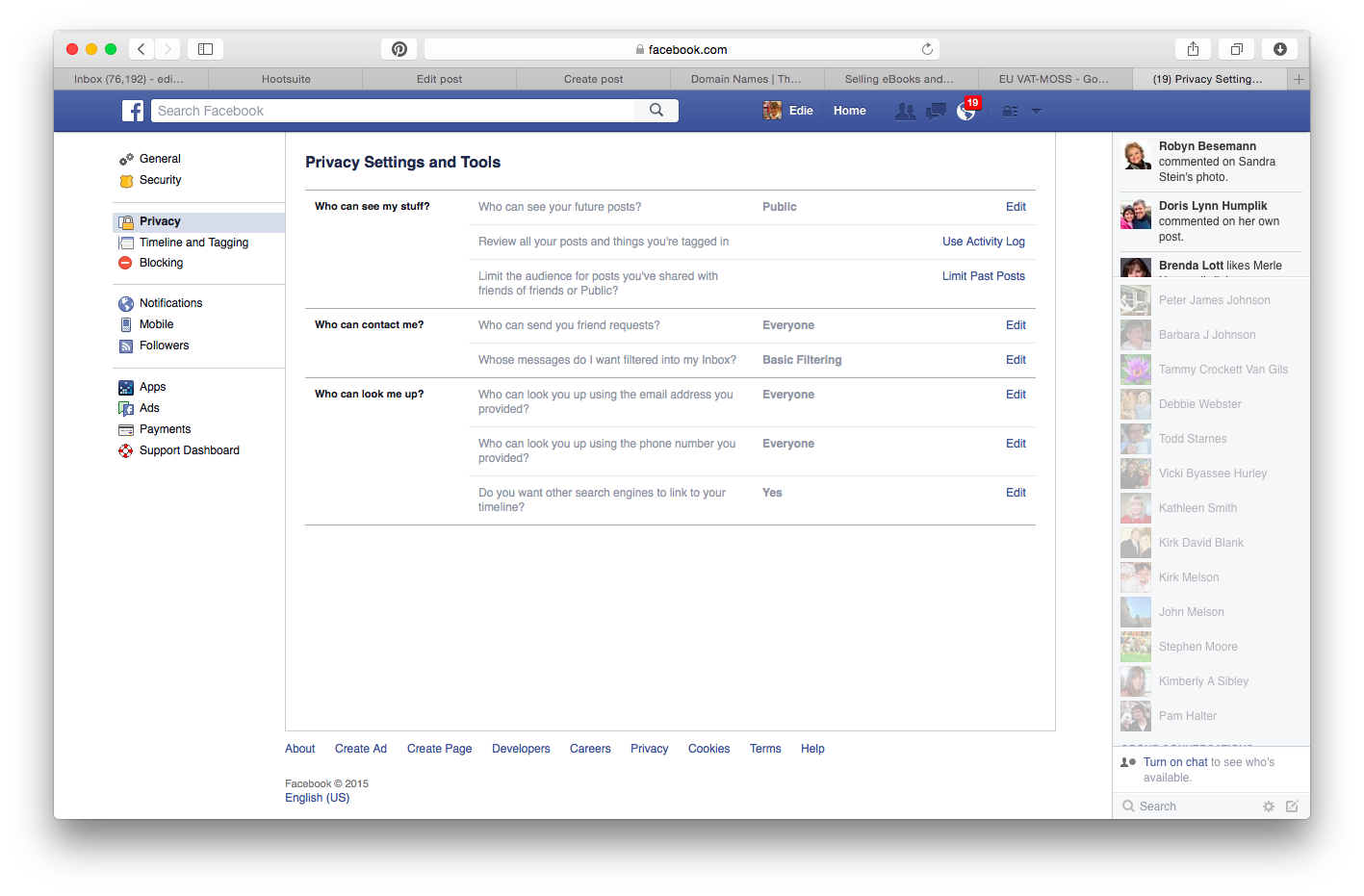Click Limit Past Posts link

[983, 276]
